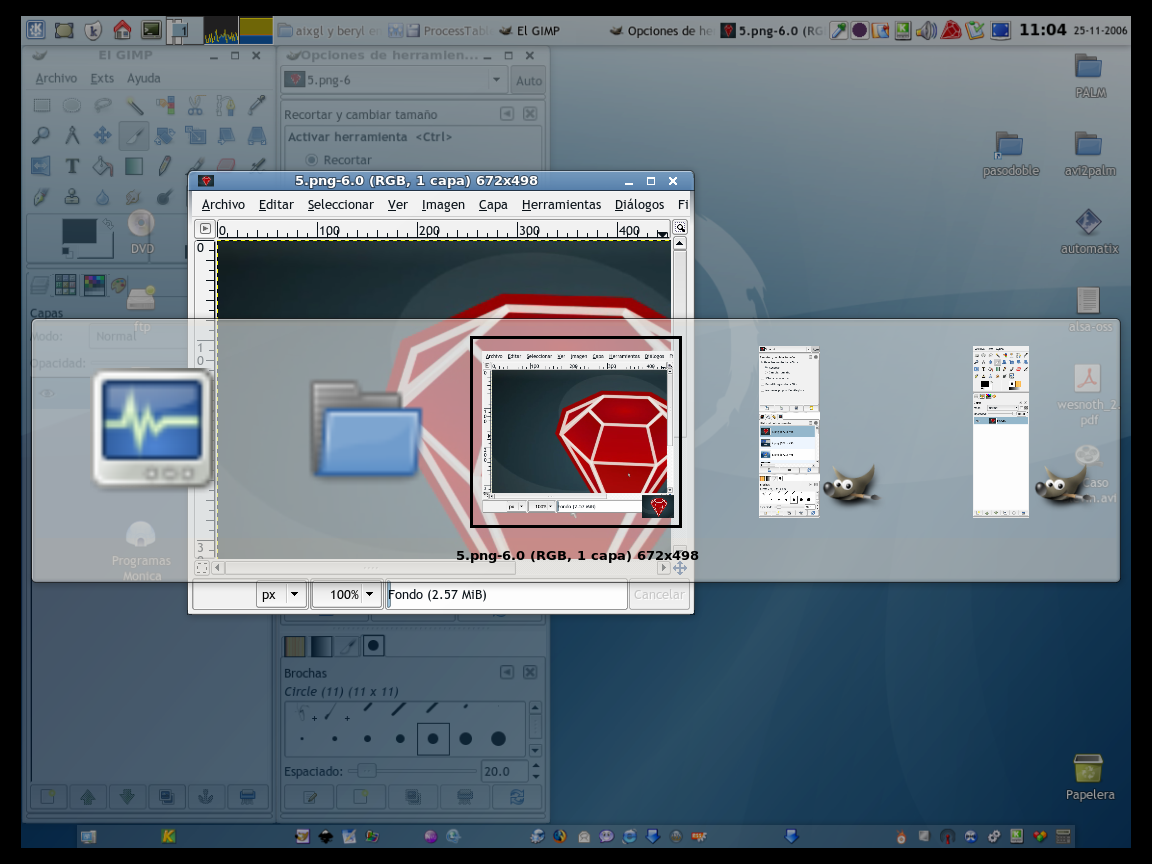Click the Espaciado value field showing 20.0
Screen dimensions: 1152x864
point(505,771)
